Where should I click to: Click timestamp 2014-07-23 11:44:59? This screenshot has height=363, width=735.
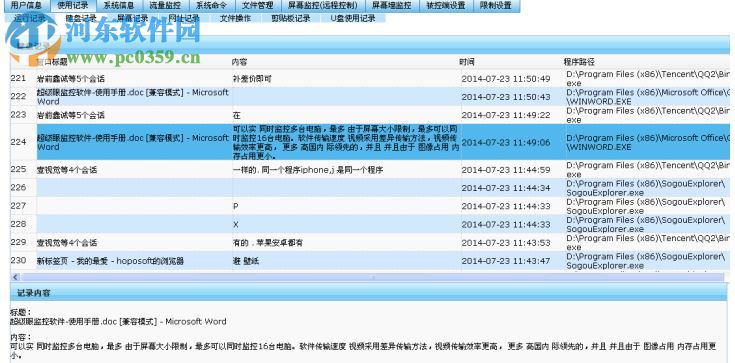pos(506,170)
